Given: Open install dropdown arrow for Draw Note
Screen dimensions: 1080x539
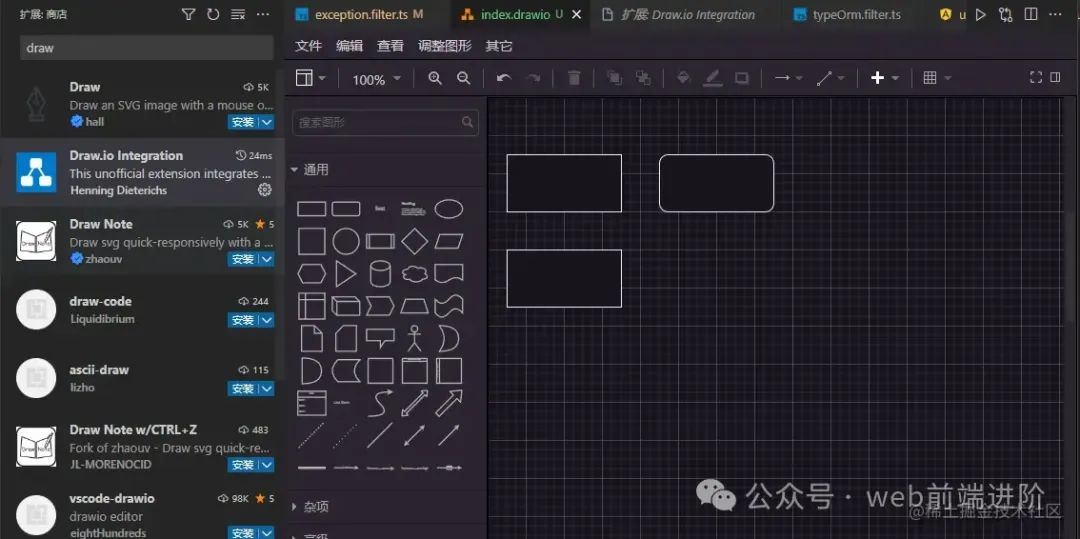Looking at the screenshot, I should click(x=267, y=260).
